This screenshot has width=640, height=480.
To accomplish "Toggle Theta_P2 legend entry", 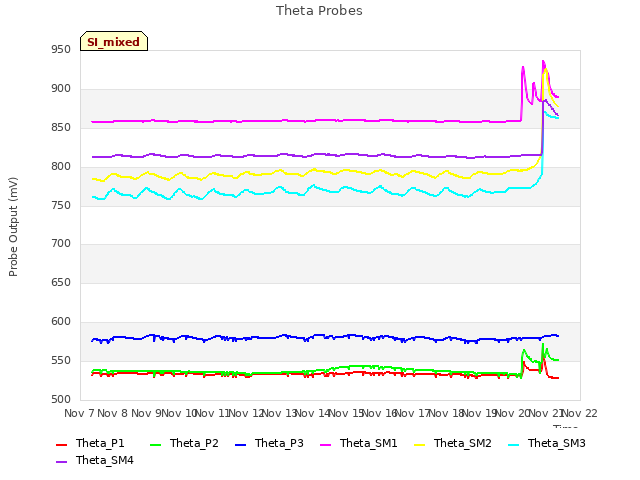I will [x=184, y=443].
